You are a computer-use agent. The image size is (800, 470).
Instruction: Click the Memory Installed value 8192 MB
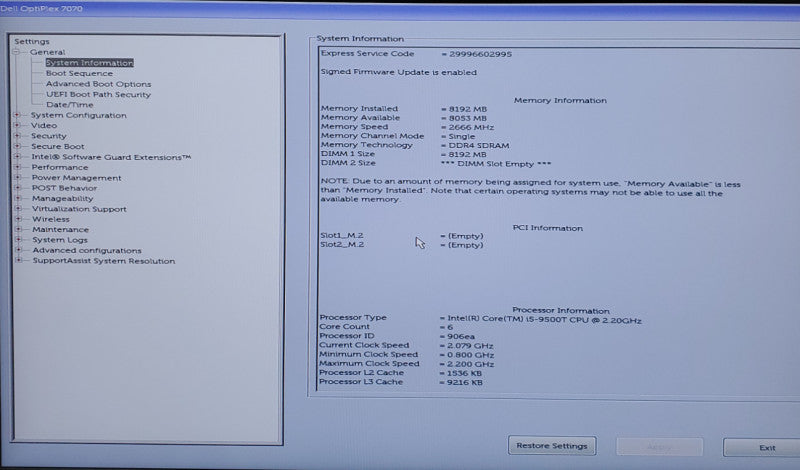468,109
